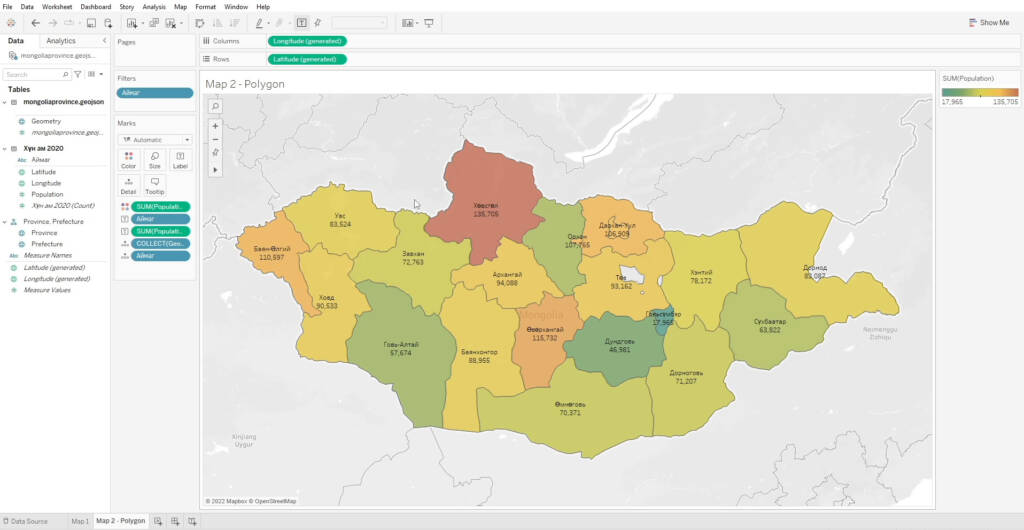This screenshot has height=530, width=1024.
Task: Zoom in using the map plus button
Action: (x=215, y=126)
